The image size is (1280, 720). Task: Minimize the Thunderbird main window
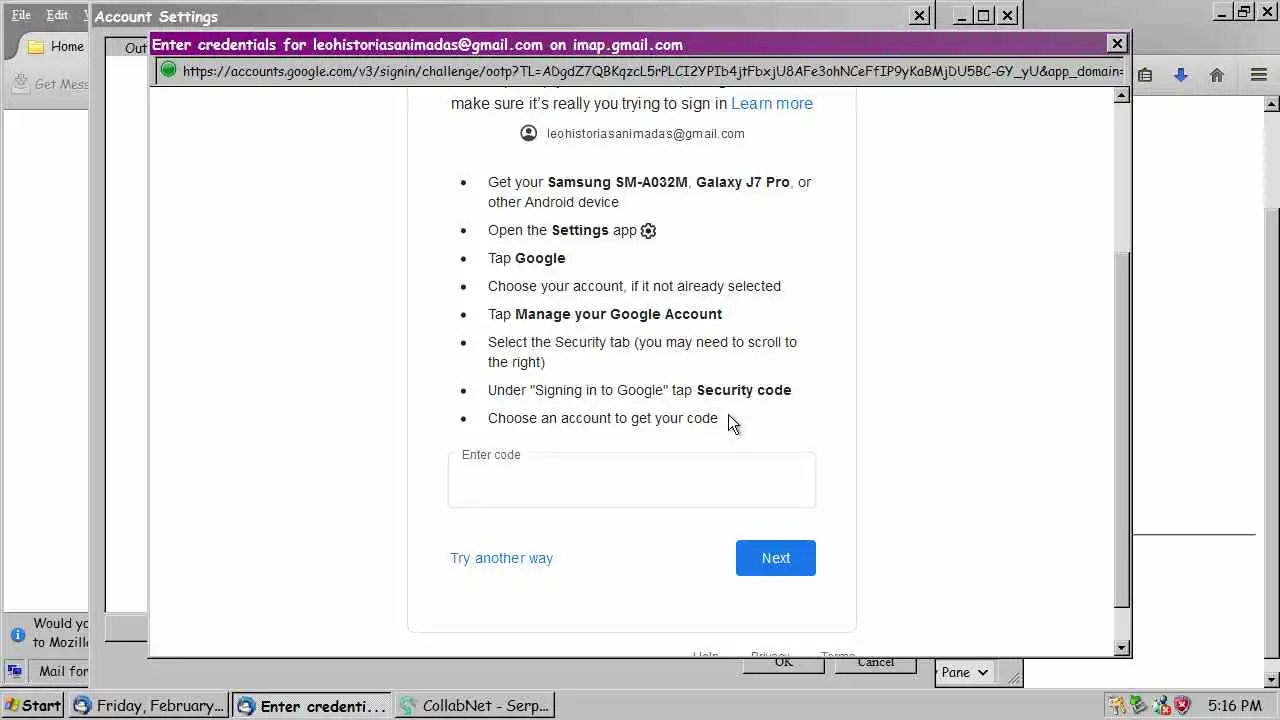(x=1223, y=12)
